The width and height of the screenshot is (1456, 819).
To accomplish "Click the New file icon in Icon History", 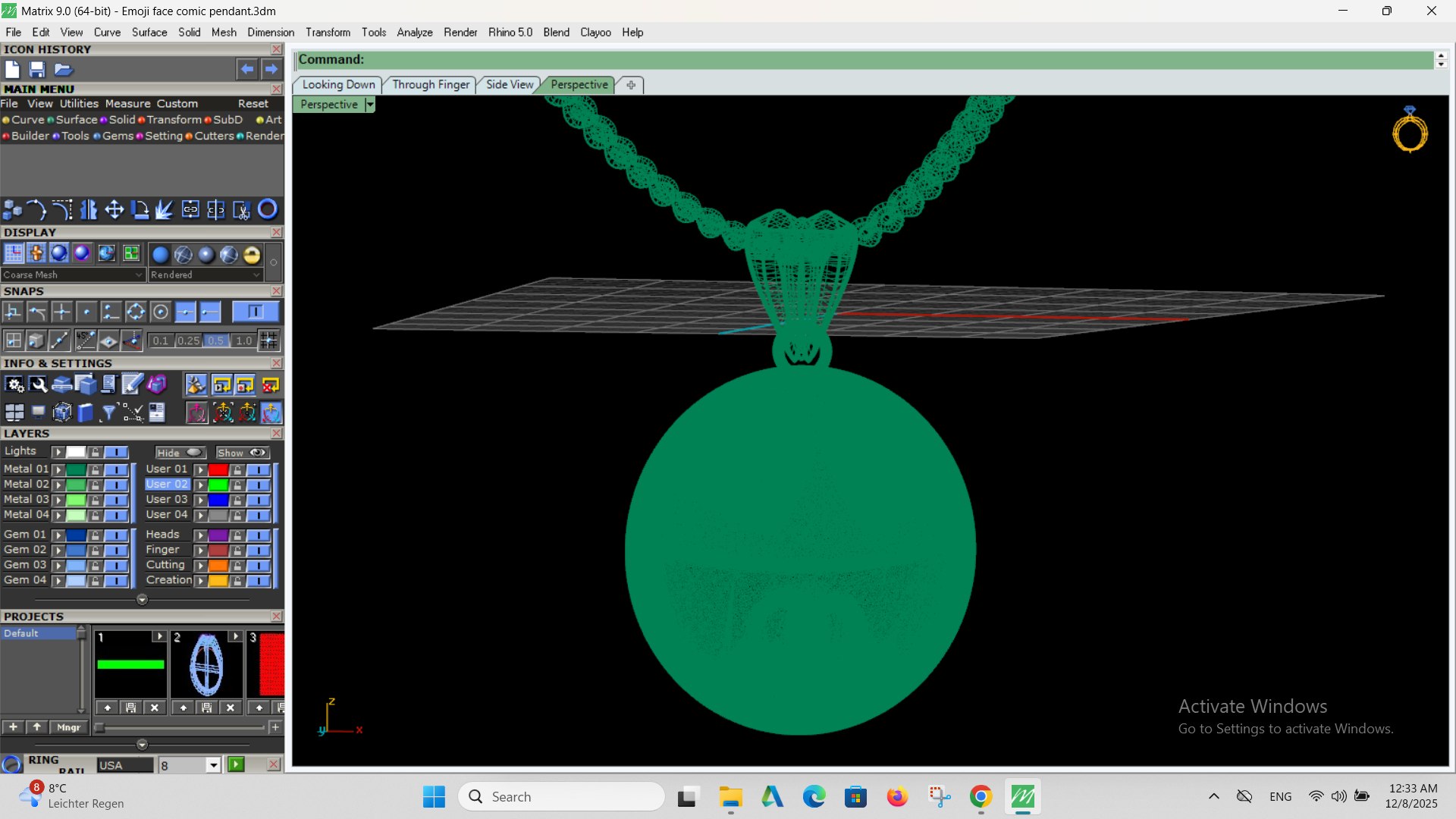I will [12, 70].
